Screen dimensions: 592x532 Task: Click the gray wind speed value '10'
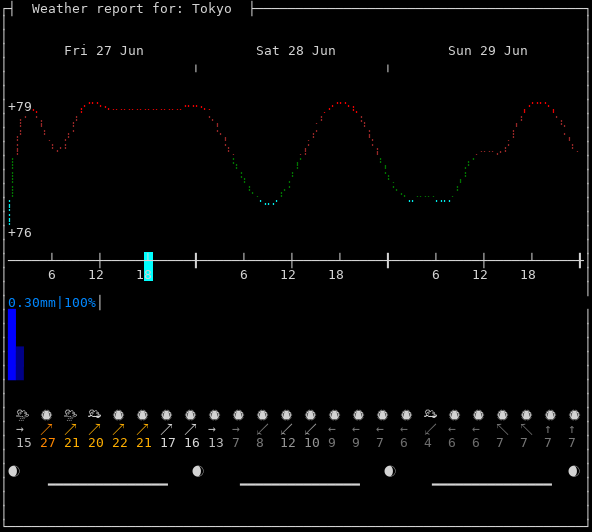coord(312,443)
